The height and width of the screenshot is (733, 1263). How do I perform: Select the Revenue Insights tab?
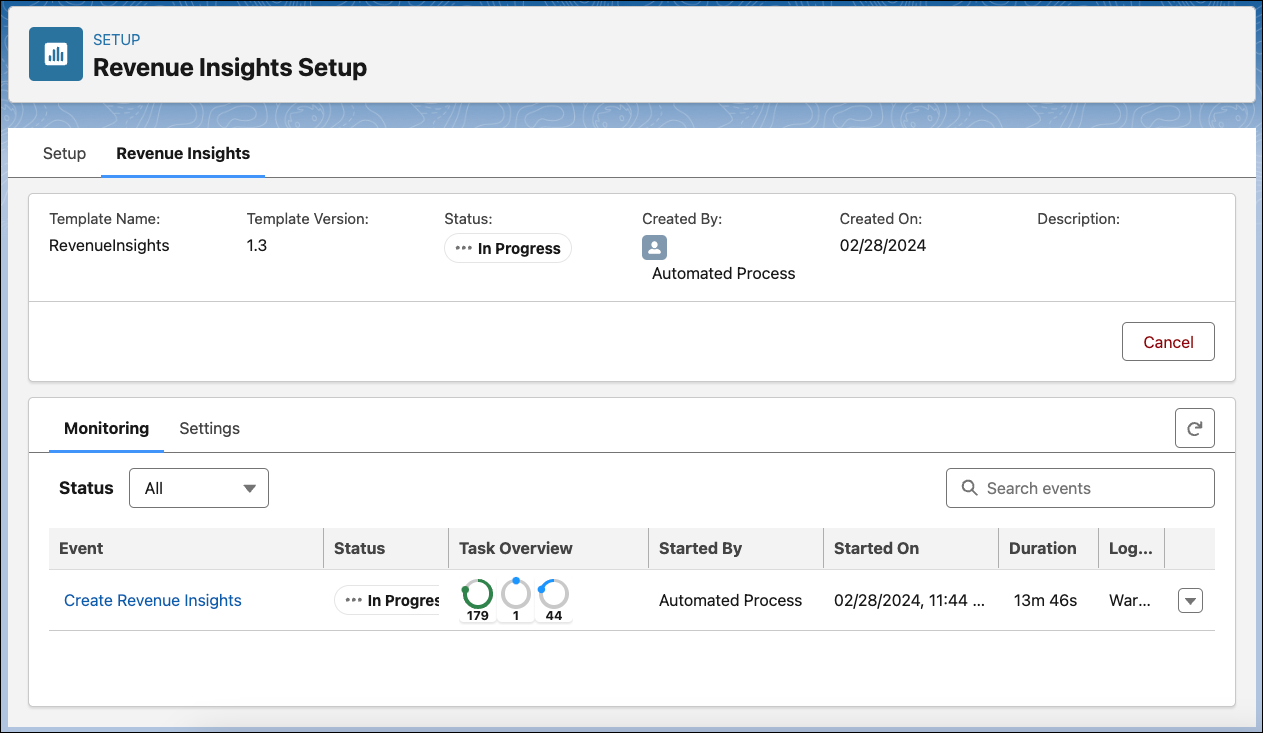pyautogui.click(x=183, y=154)
